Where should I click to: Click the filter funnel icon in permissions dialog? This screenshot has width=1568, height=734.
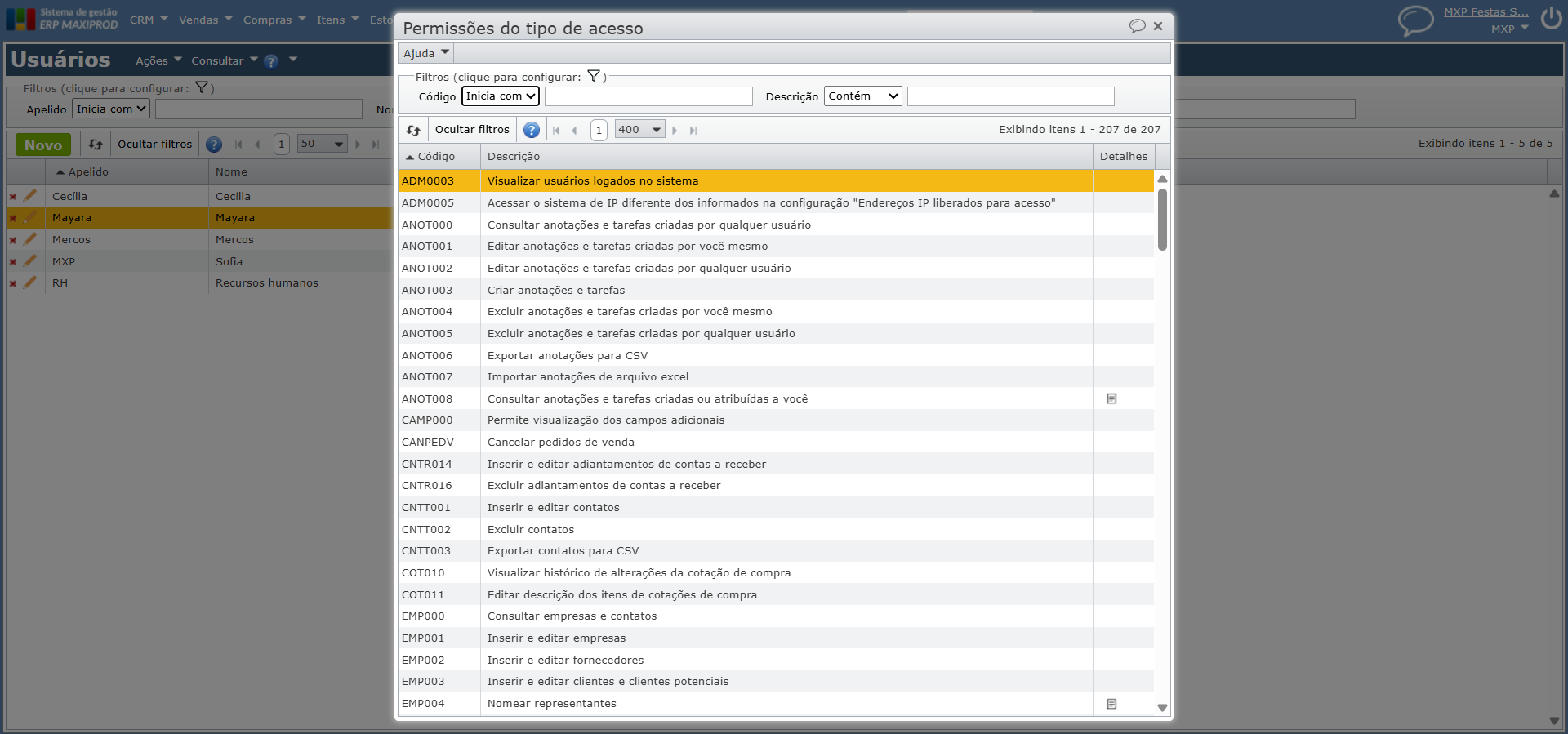594,77
